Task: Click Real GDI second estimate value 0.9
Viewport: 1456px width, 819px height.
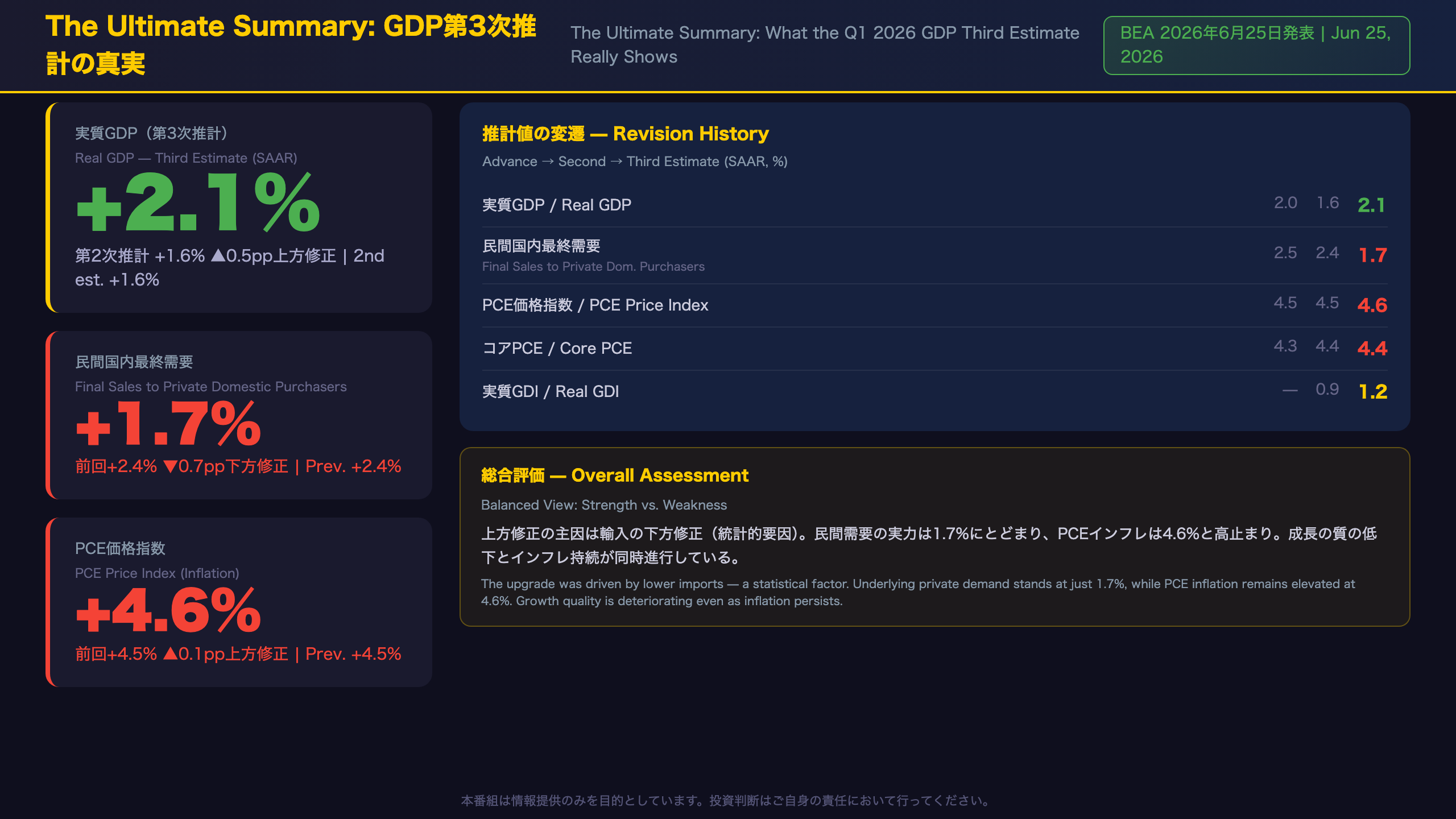Action: (x=1327, y=390)
